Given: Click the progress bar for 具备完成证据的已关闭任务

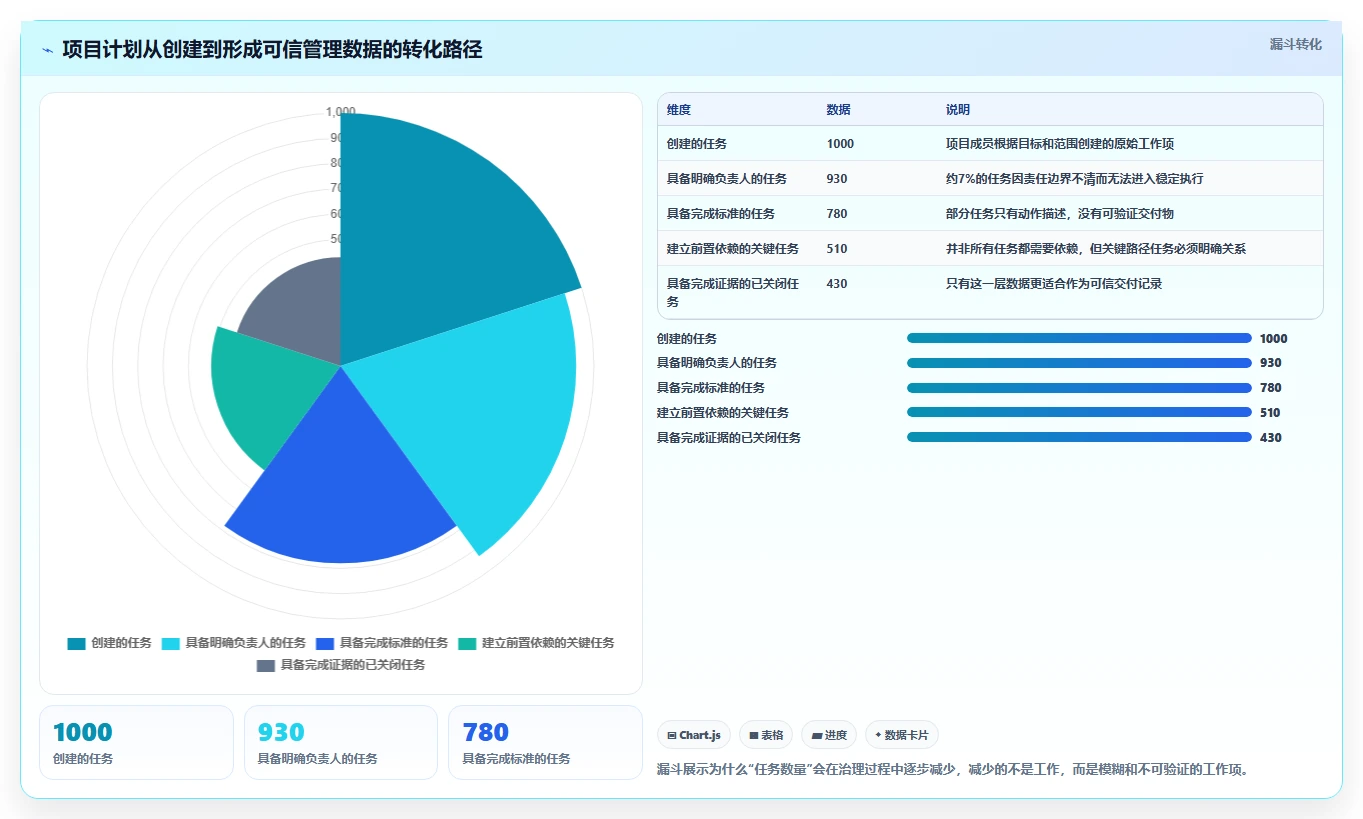Looking at the screenshot, I should [1079, 437].
